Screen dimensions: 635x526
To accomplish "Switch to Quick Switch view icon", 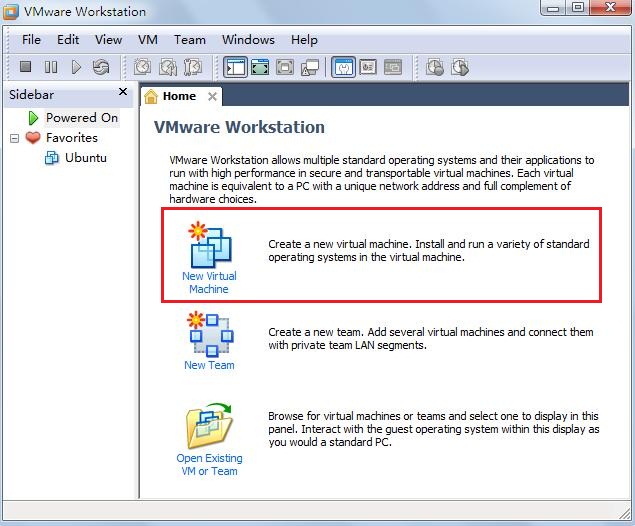I will 260,67.
